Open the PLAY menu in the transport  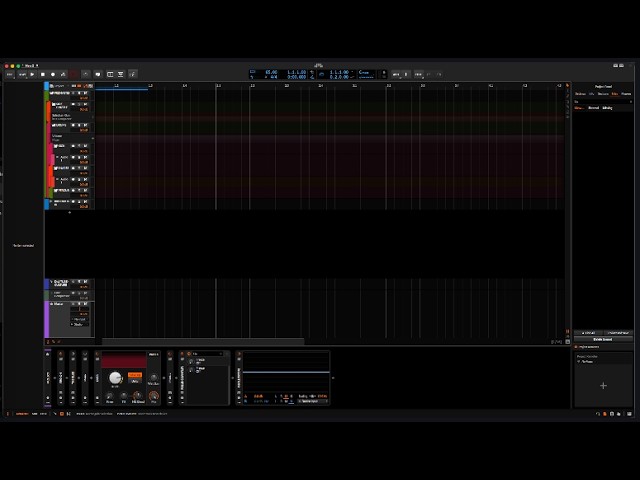pos(22,74)
